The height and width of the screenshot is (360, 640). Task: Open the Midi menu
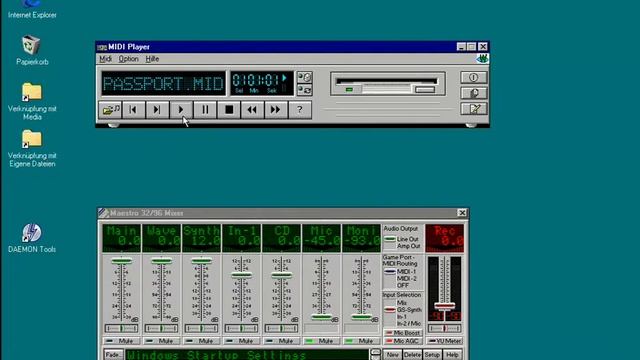[x=105, y=59]
